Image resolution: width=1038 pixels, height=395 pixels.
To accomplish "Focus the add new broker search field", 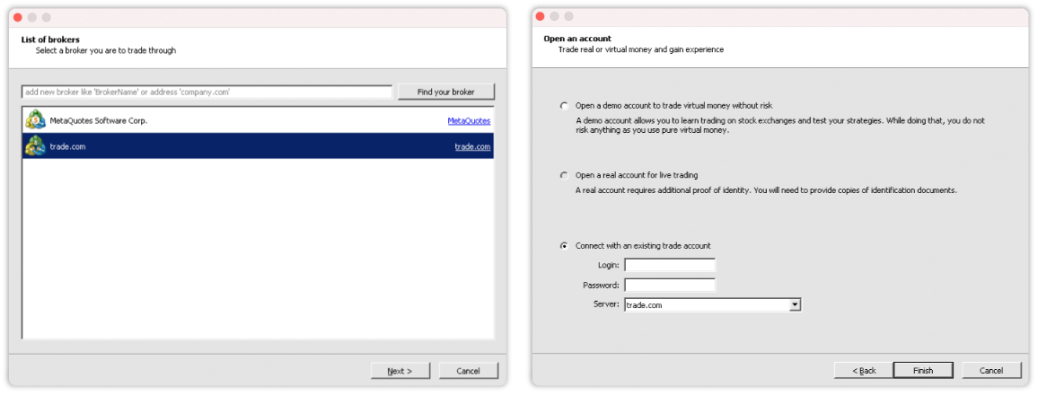I will (207, 92).
